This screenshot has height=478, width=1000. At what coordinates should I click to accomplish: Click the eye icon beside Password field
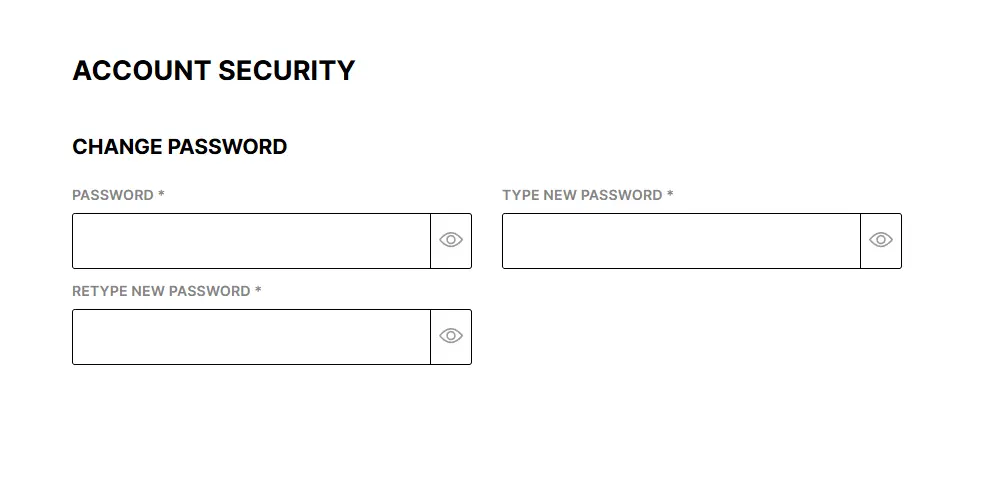click(451, 240)
